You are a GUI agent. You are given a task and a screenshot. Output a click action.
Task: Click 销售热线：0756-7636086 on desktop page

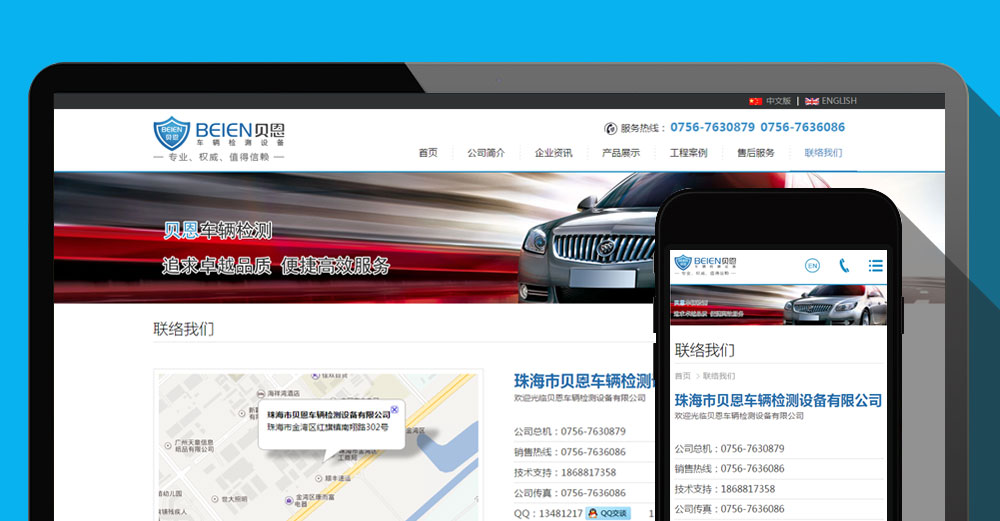pyautogui.click(x=570, y=452)
